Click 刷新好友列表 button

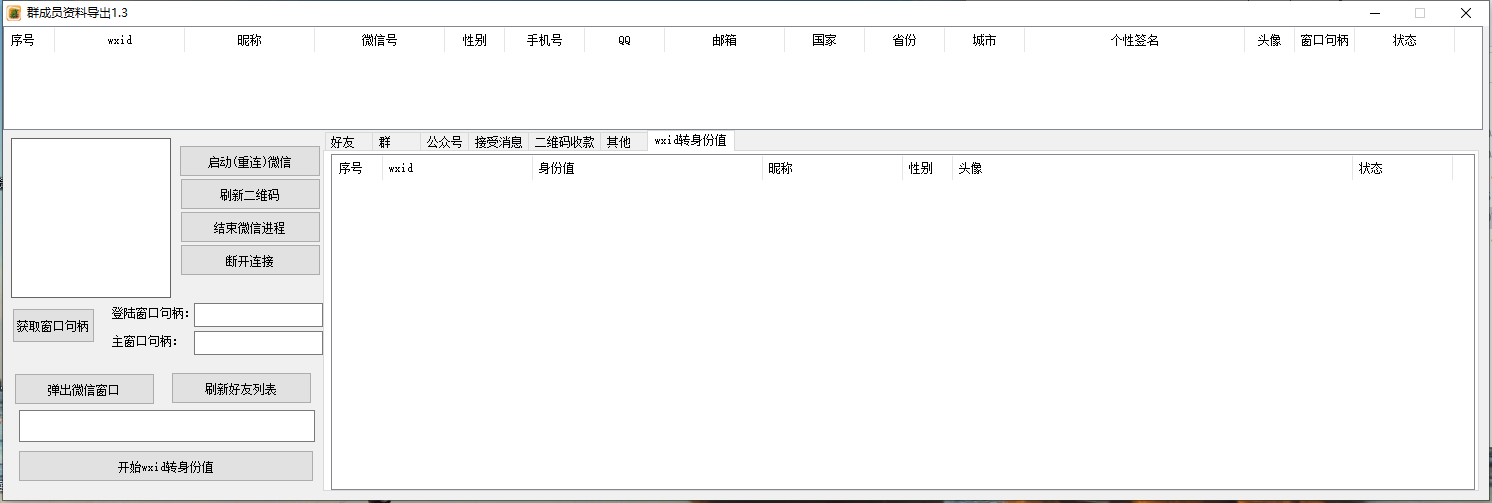241,388
